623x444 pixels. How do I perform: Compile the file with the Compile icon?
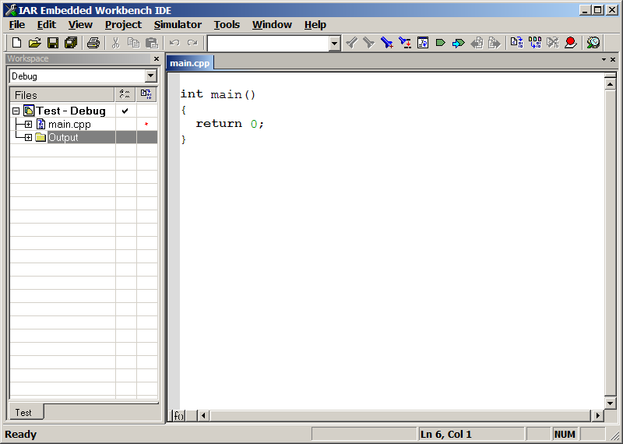(517, 43)
